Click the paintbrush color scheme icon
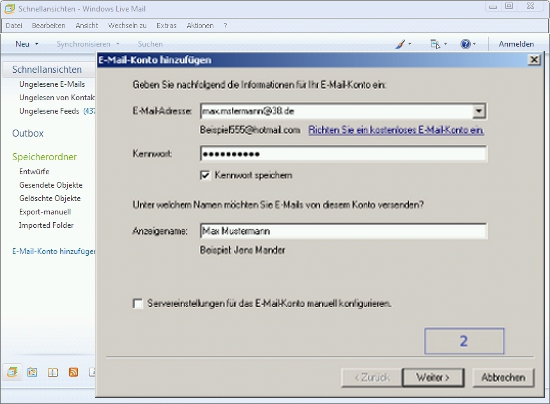Viewport: 550px width, 404px height. 400,44
